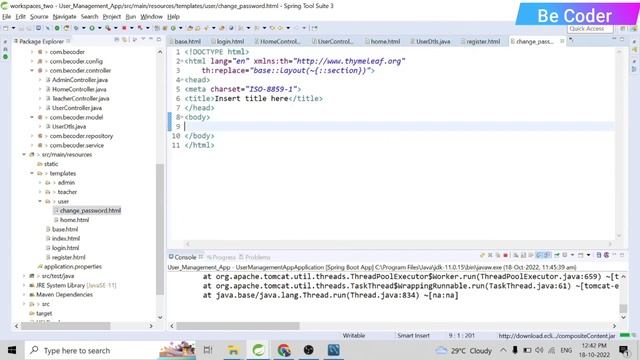
Task: Open Google Chrome from taskbar
Action: tap(284, 350)
